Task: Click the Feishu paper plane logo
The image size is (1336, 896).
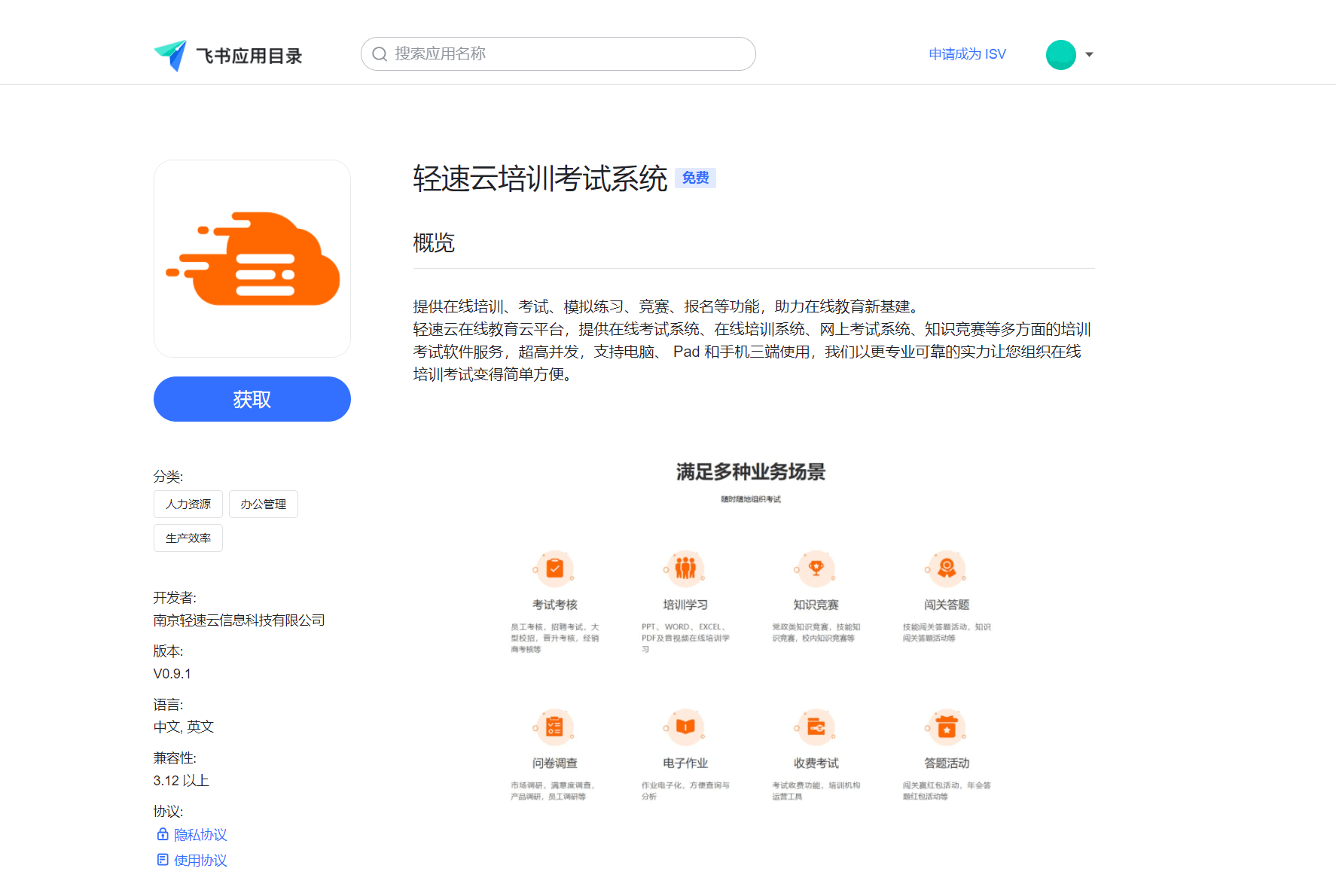Action: coord(170,55)
